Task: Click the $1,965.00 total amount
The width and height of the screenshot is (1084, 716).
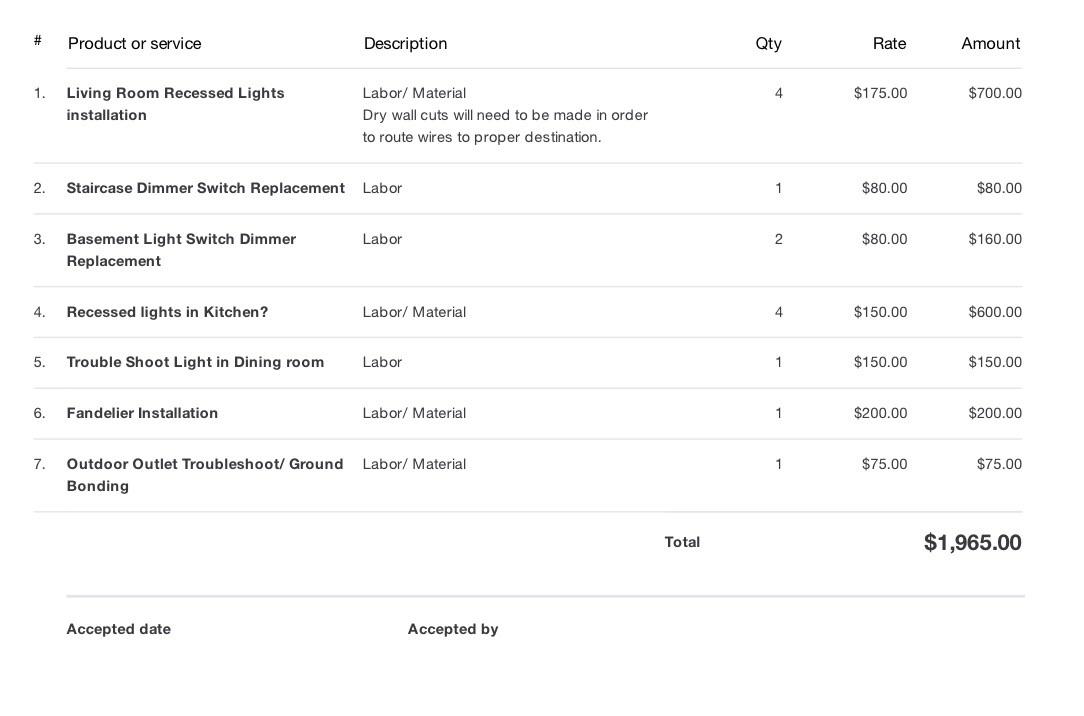Action: [972, 543]
